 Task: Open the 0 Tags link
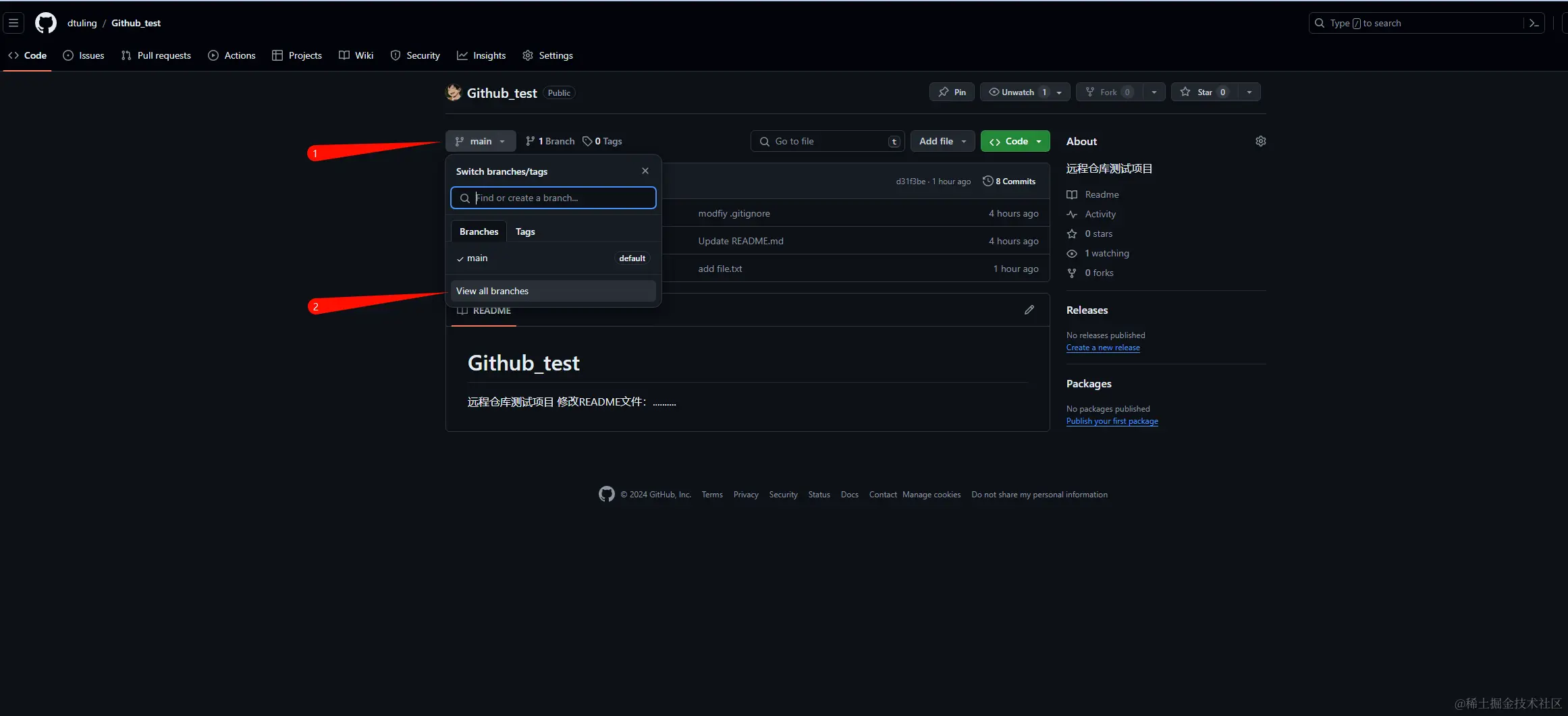tap(602, 141)
